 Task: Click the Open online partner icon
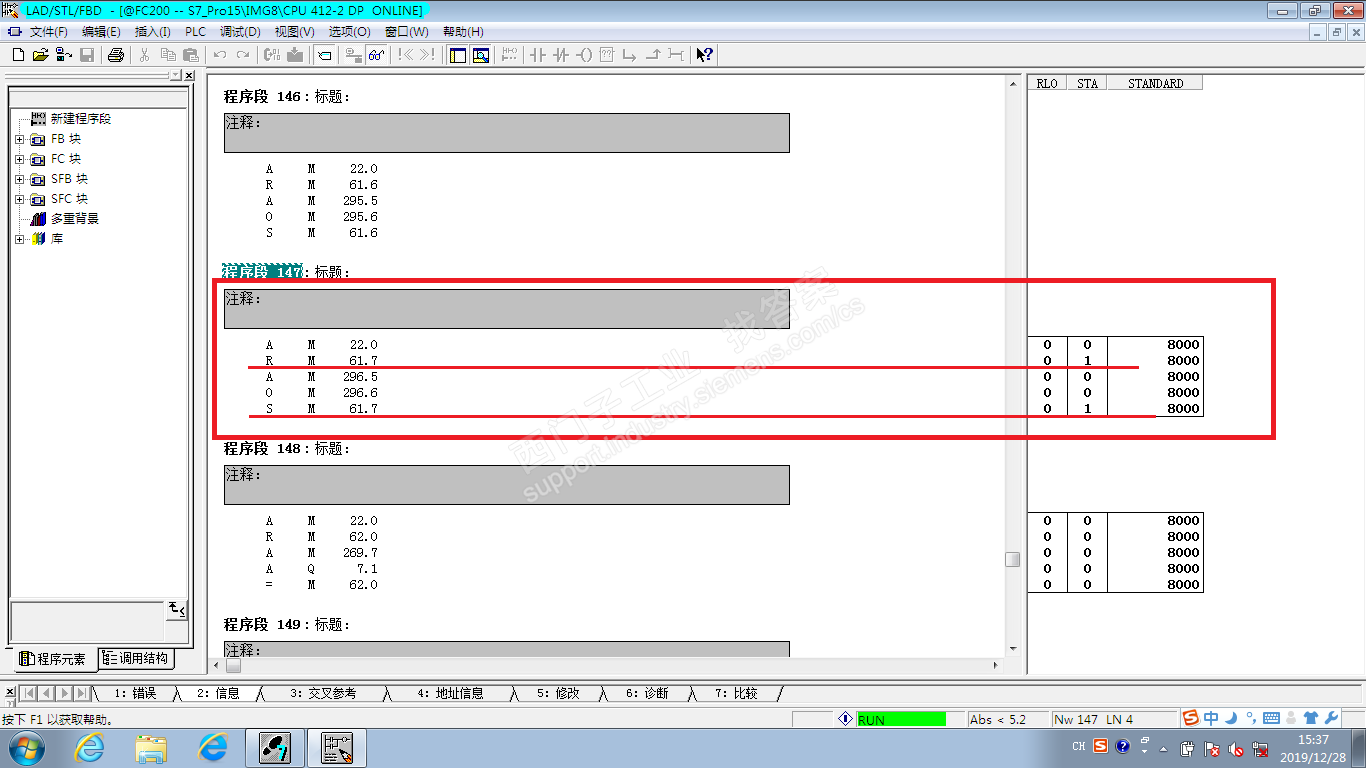pyautogui.click(x=64, y=55)
